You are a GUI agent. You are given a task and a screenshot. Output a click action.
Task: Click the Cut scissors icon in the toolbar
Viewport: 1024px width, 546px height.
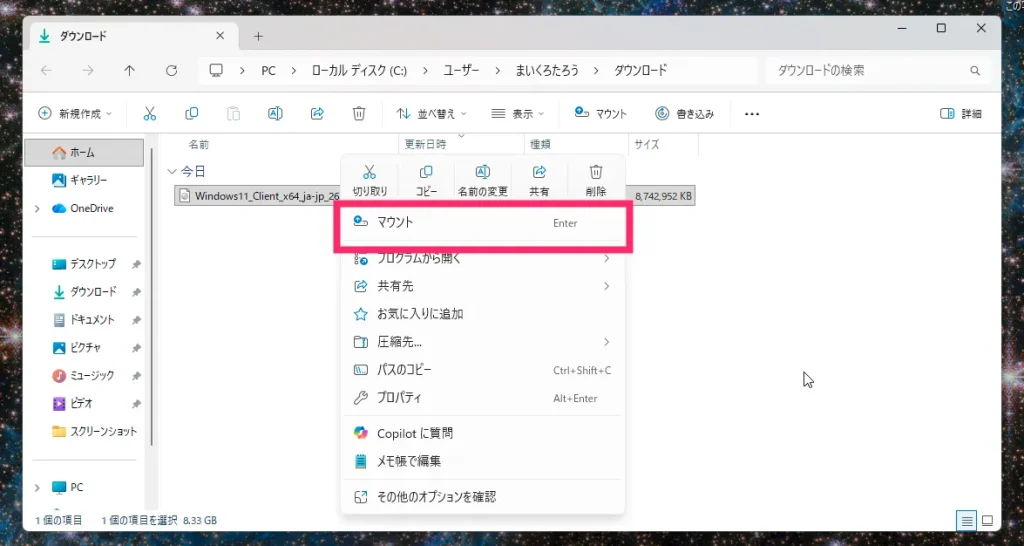[x=150, y=114]
